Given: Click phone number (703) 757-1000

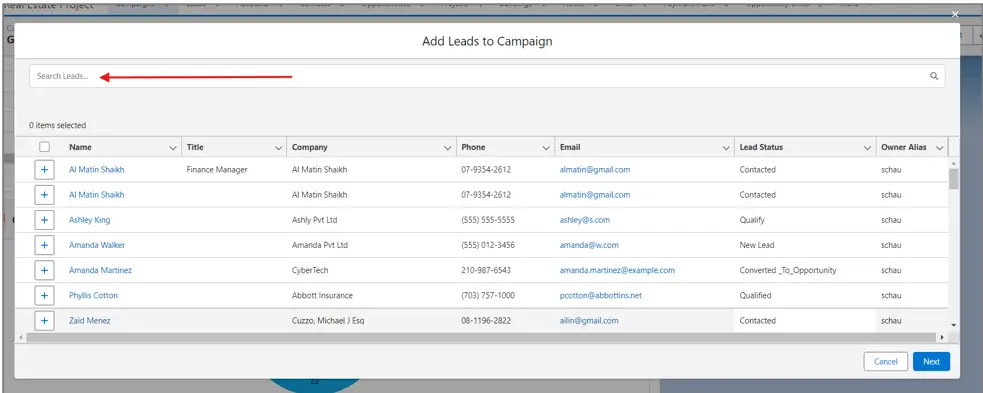Looking at the screenshot, I should (488, 295).
